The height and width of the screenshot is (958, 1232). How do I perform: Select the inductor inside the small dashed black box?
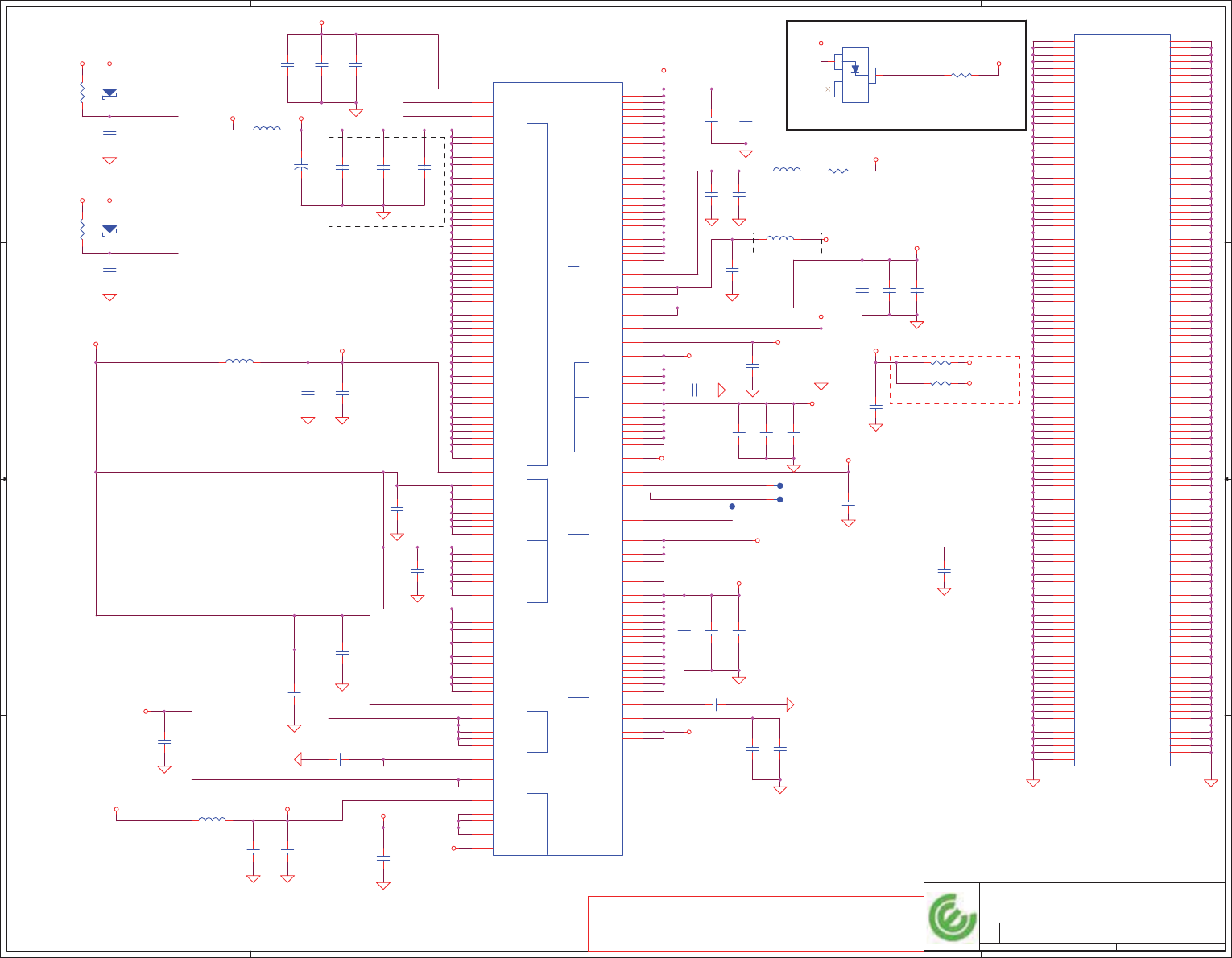pyautogui.click(x=779, y=239)
